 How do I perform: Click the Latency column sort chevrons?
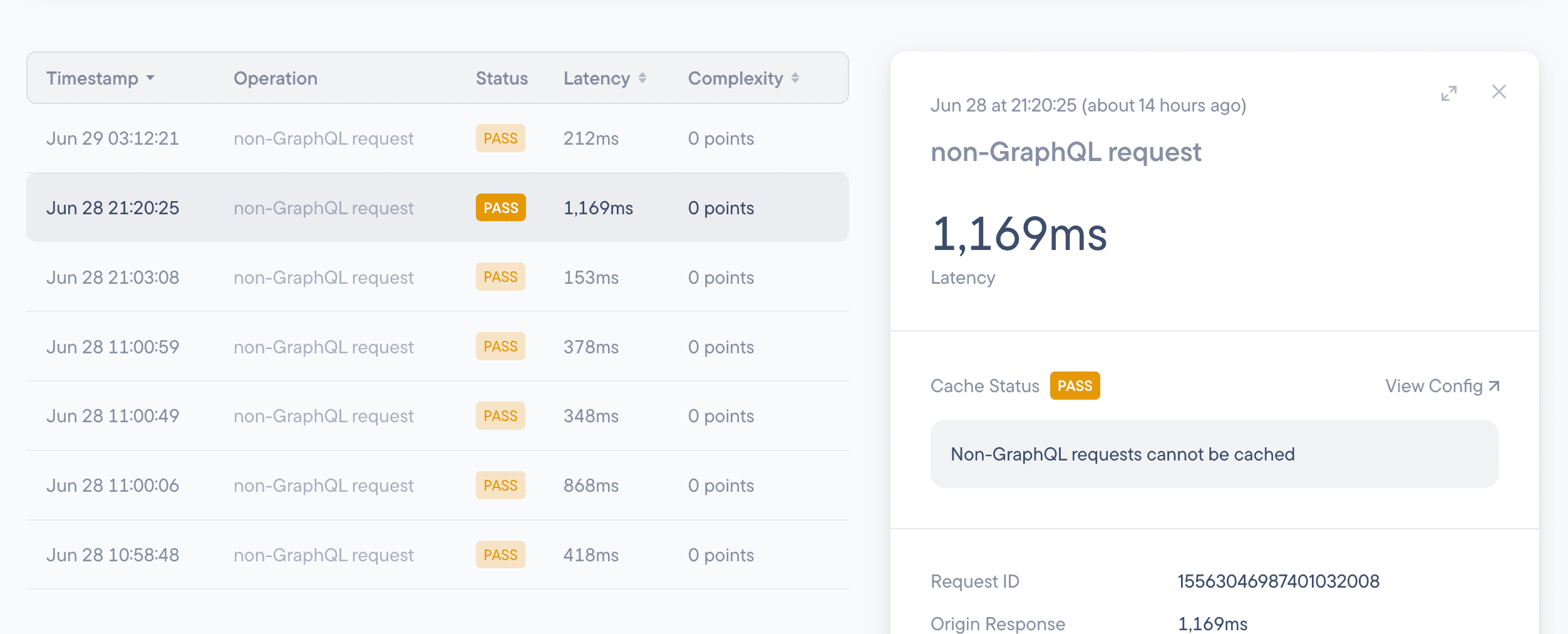(643, 78)
